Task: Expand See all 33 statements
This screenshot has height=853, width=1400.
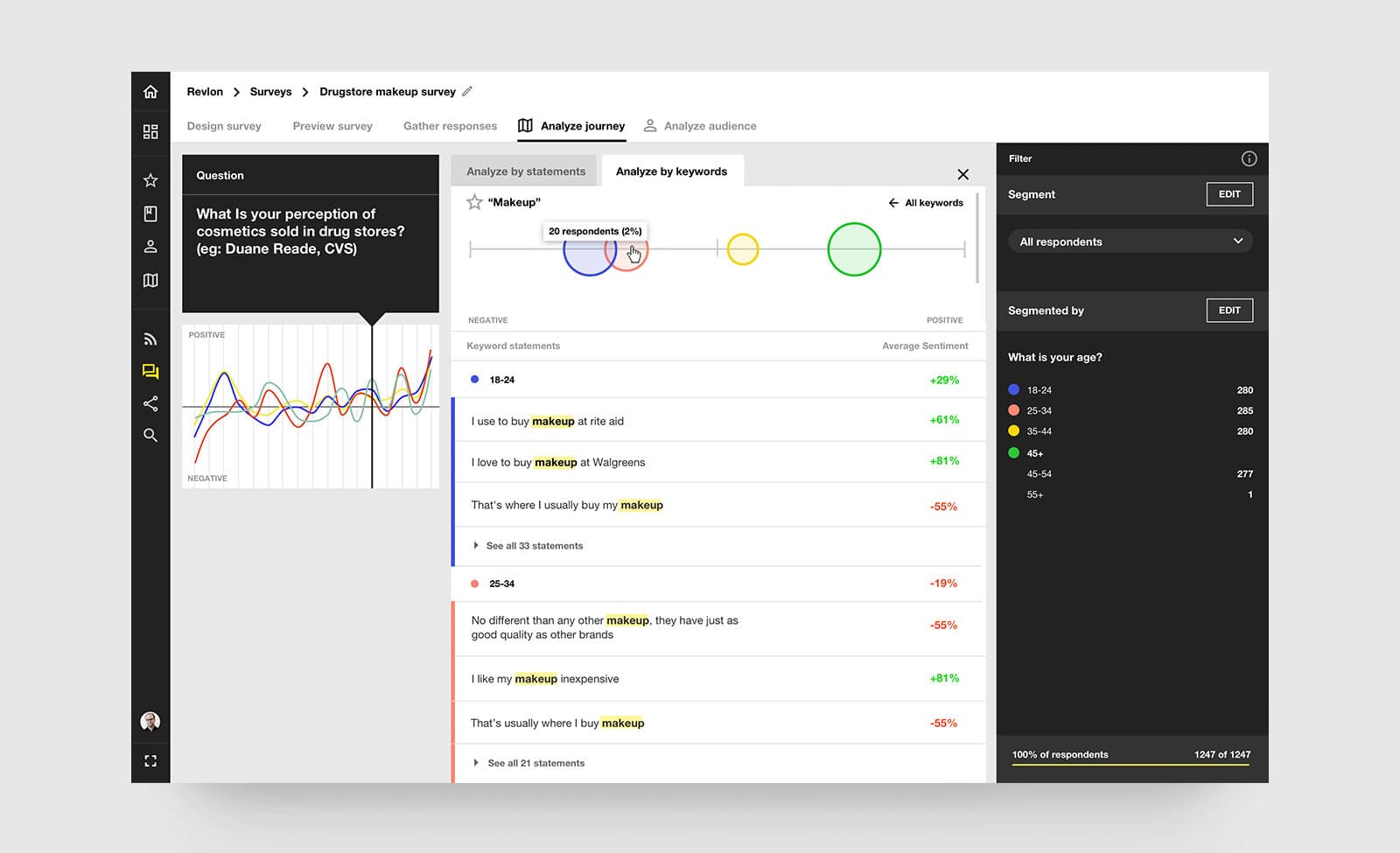Action: click(528, 546)
